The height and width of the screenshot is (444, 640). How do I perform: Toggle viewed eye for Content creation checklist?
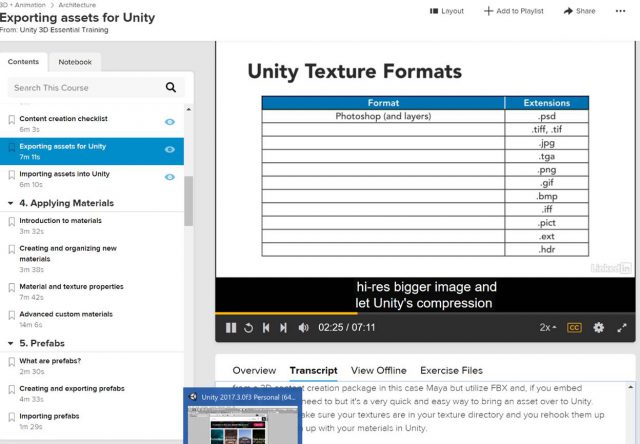point(170,122)
